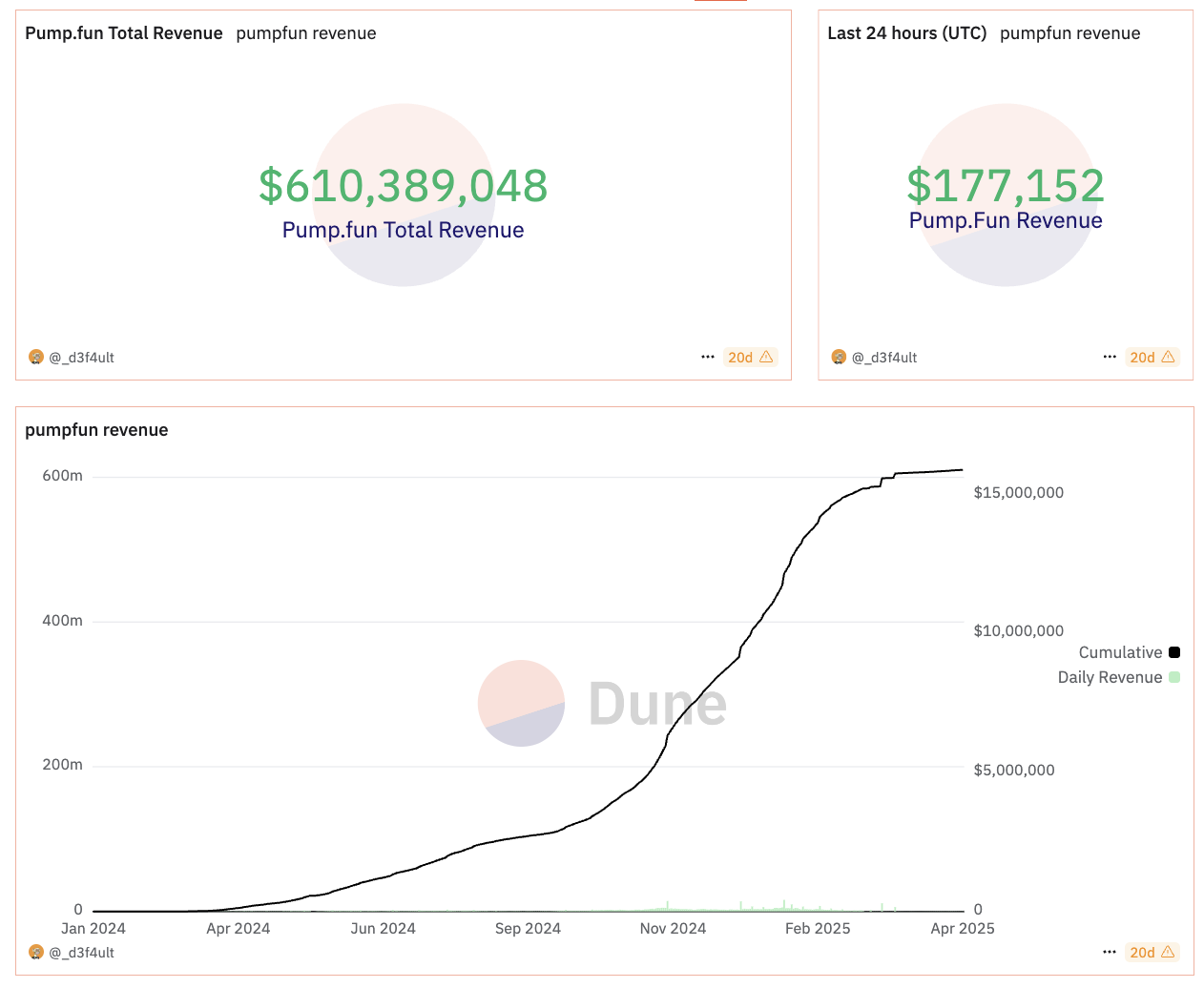Viewport: 1204px width, 988px height.
Task: Click 20d stale warning on revenue chart card
Action: [1152, 952]
